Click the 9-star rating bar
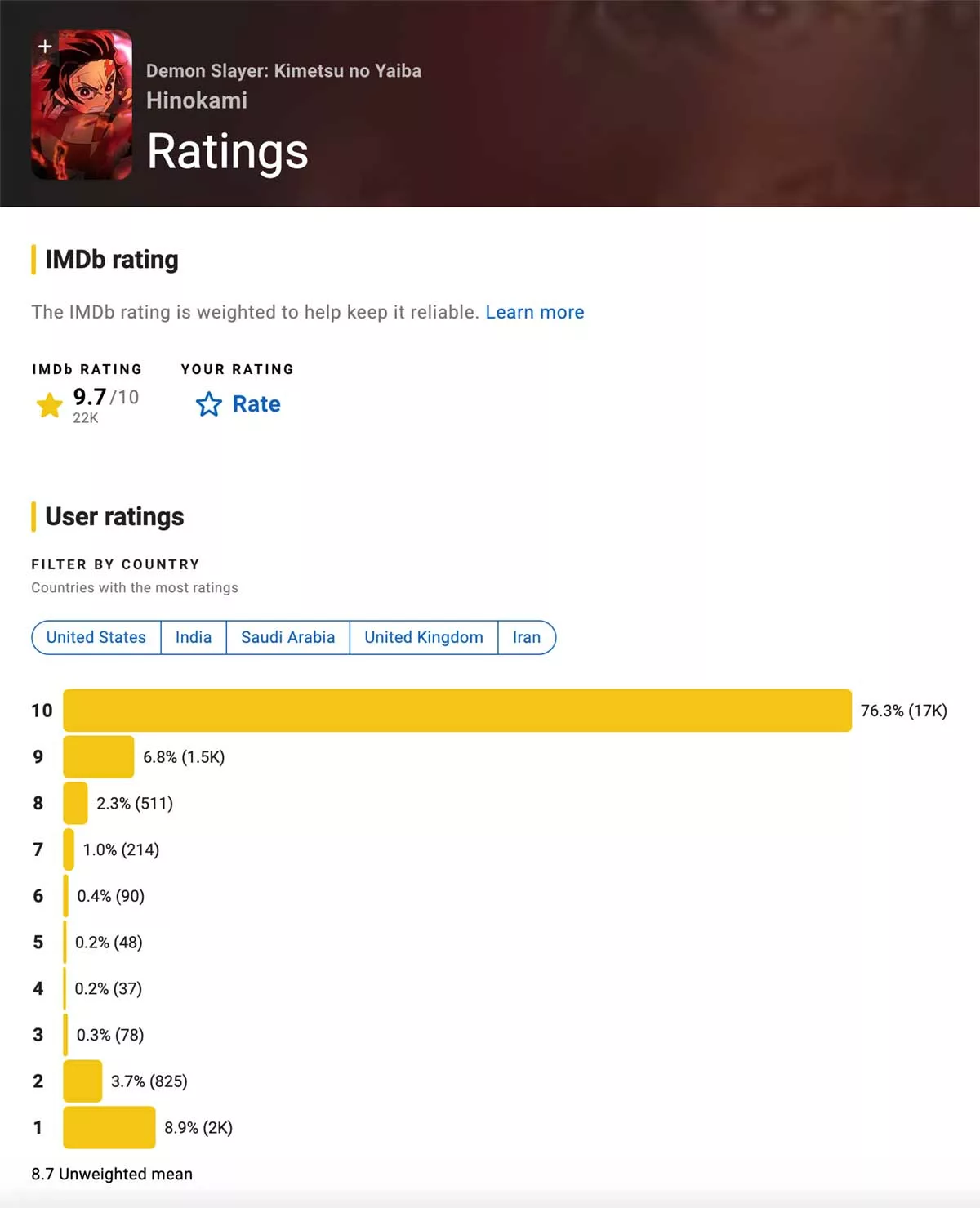 99,757
